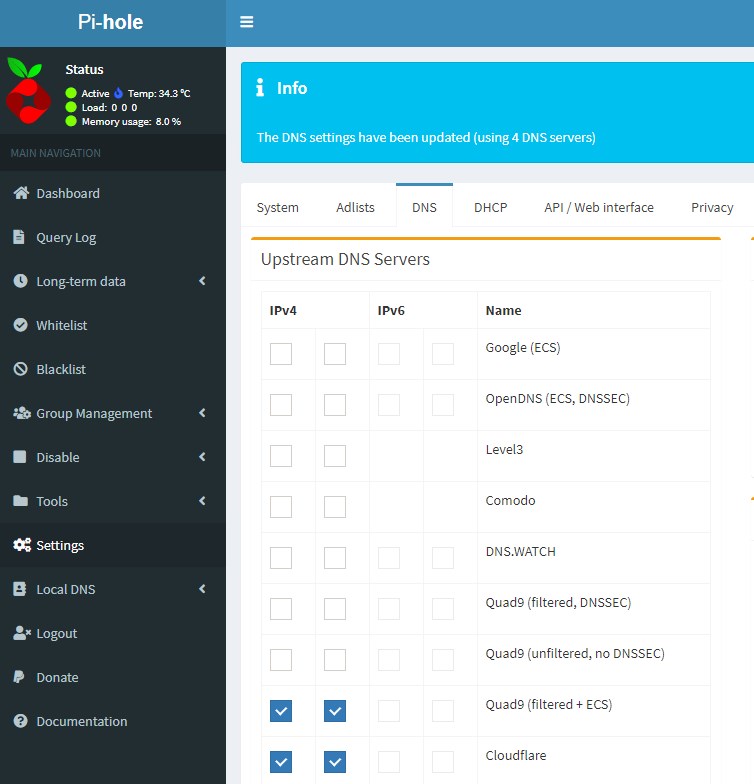Expand the Tools submenu arrow

(202, 501)
